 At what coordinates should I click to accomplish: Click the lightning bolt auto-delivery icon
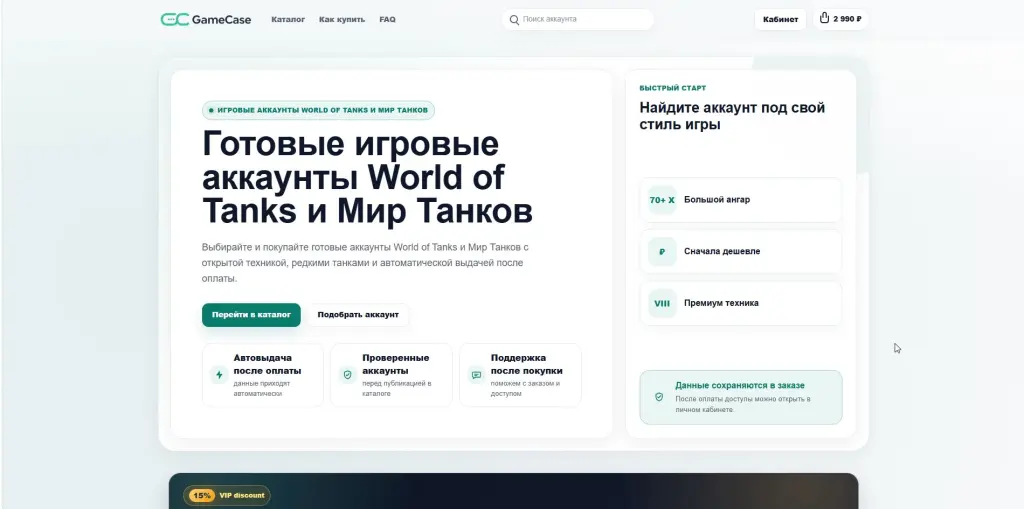(x=219, y=375)
